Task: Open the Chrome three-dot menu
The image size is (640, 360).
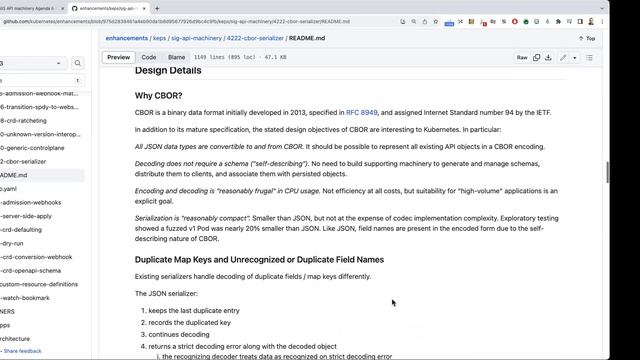Action: [602, 22]
